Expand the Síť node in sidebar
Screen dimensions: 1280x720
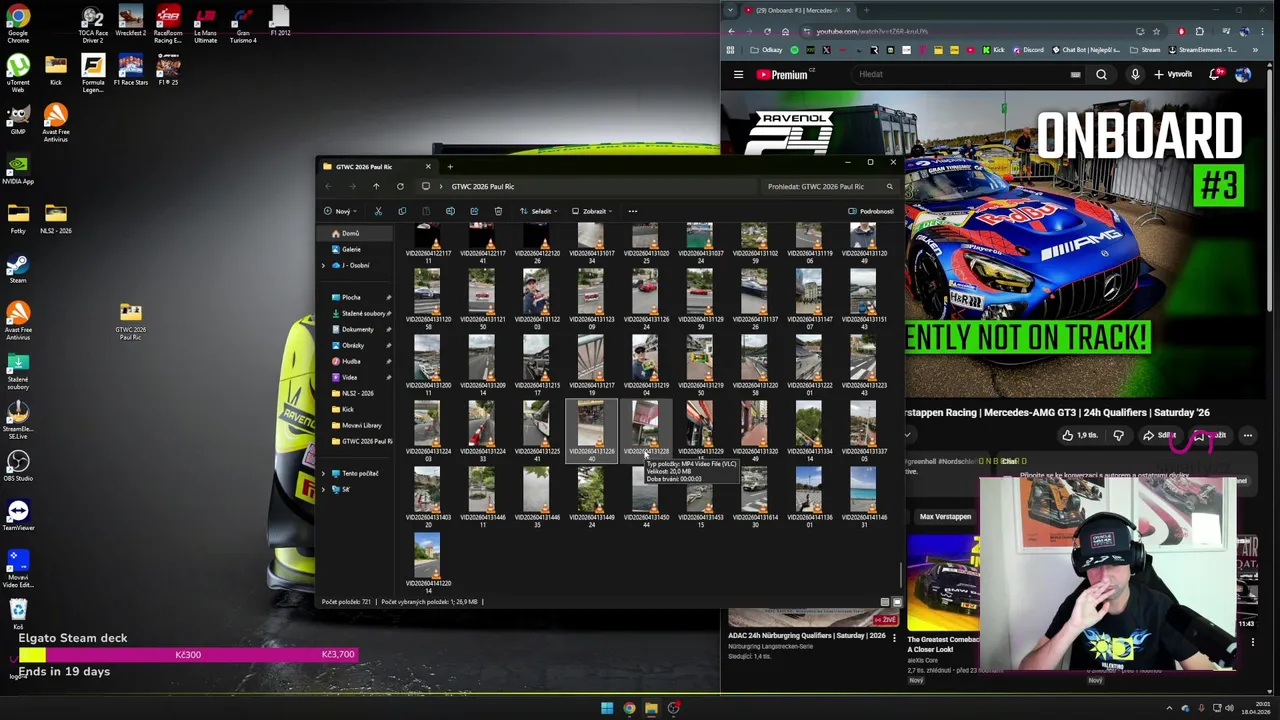[323, 489]
